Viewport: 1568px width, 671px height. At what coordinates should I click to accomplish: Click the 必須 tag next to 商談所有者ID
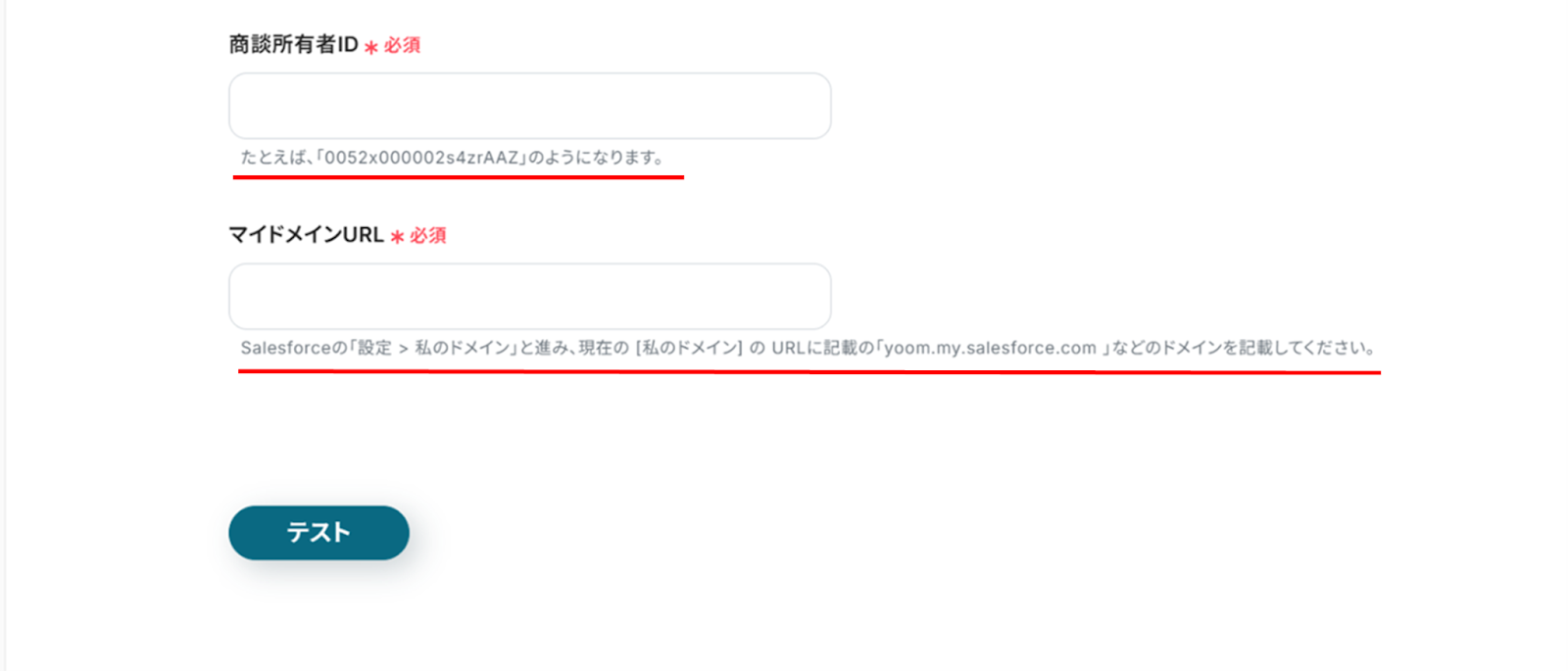pos(402,45)
